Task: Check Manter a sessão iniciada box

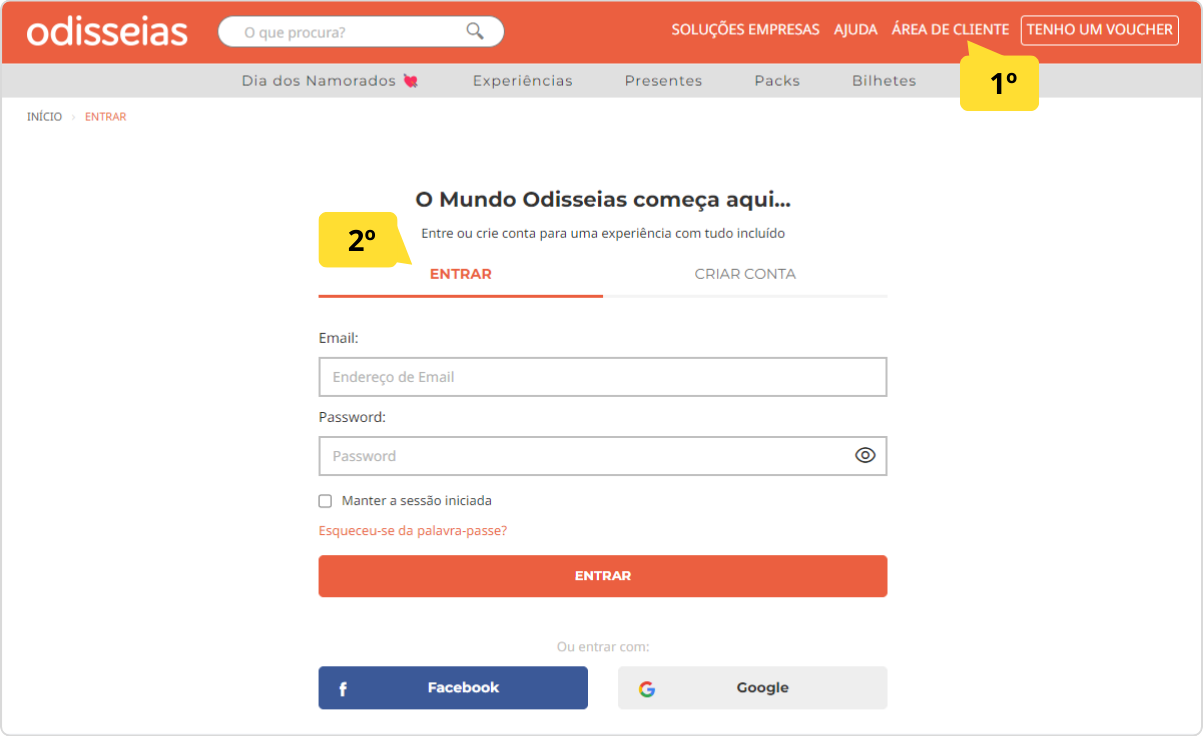Action: coord(325,501)
